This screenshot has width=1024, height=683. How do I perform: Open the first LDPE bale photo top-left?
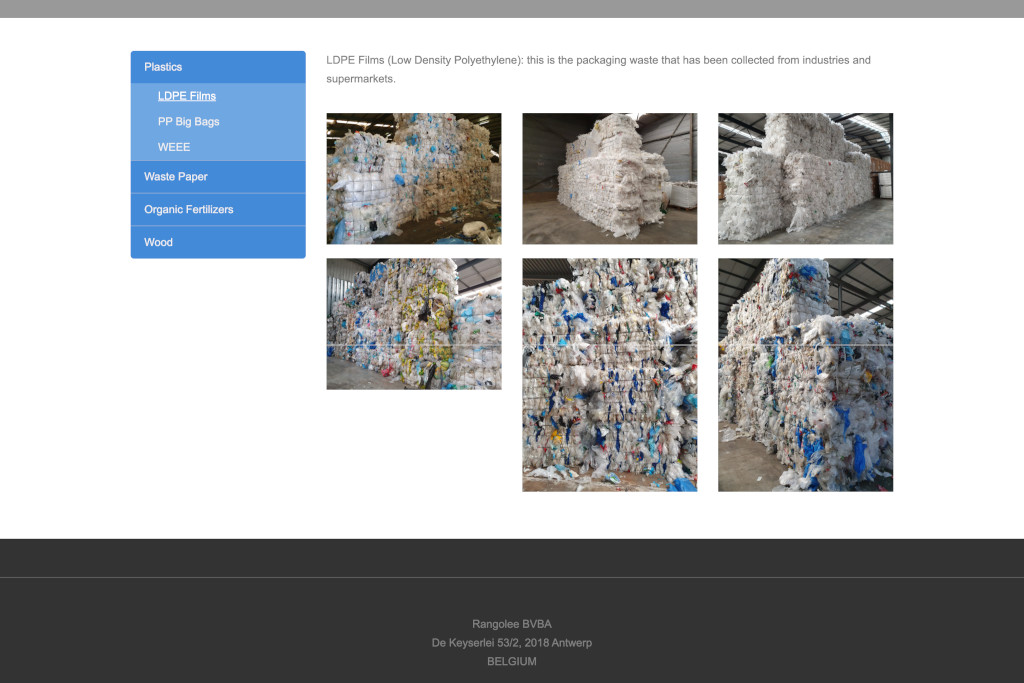pyautogui.click(x=413, y=178)
